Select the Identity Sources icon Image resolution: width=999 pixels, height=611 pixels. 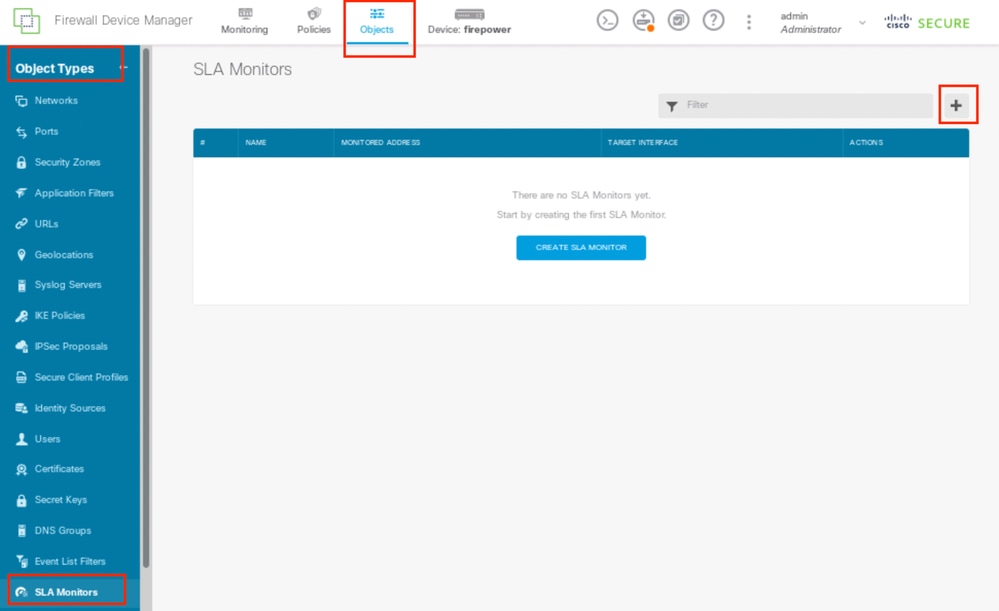22,408
